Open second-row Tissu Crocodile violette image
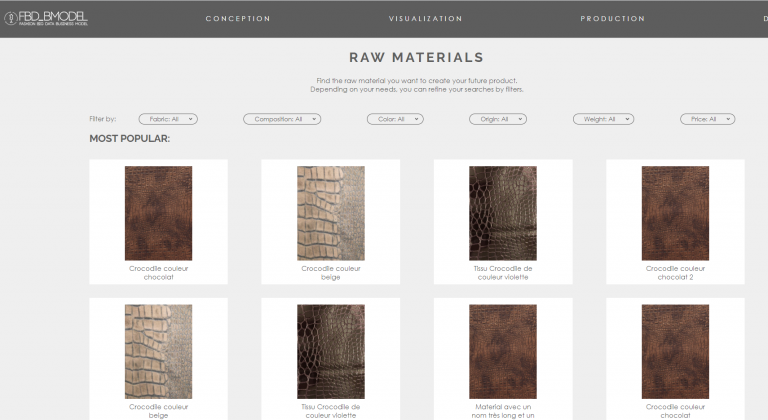Image resolution: width=768 pixels, height=420 pixels. pos(330,351)
